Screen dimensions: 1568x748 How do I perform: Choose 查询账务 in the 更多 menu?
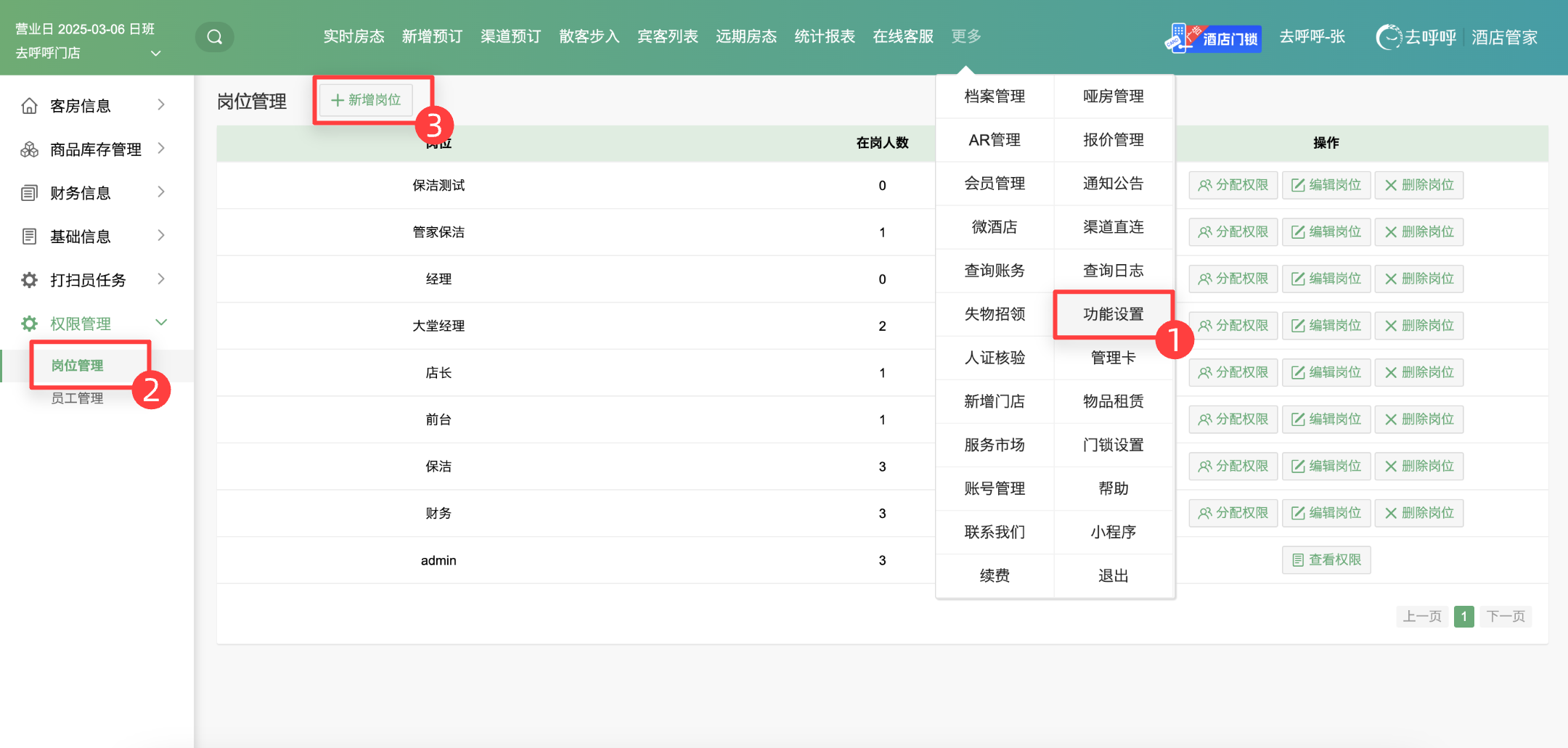pyautogui.click(x=995, y=271)
